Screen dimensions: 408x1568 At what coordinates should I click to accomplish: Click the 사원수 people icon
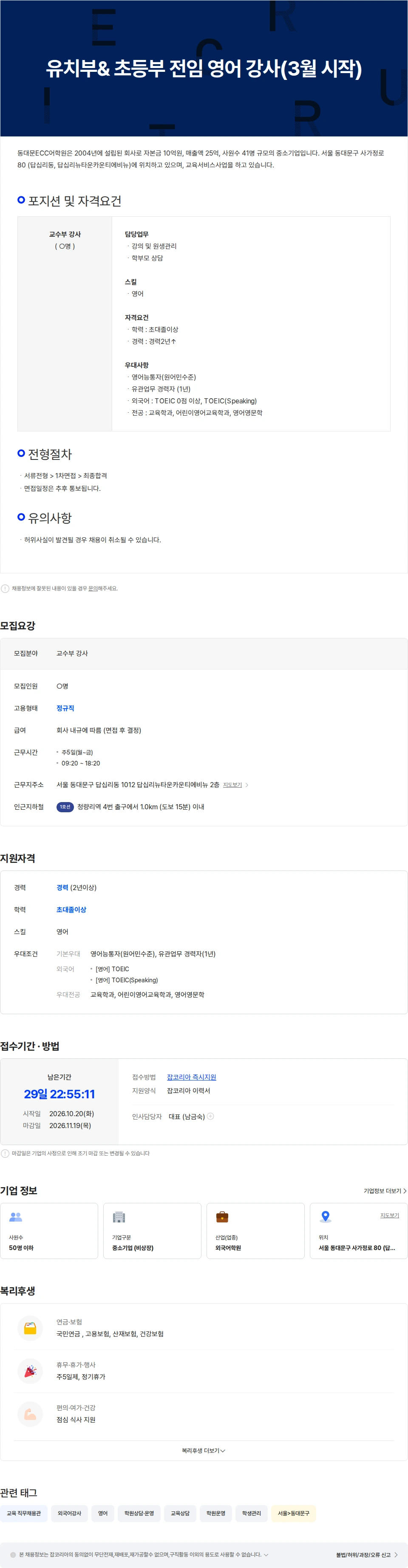click(16, 1217)
